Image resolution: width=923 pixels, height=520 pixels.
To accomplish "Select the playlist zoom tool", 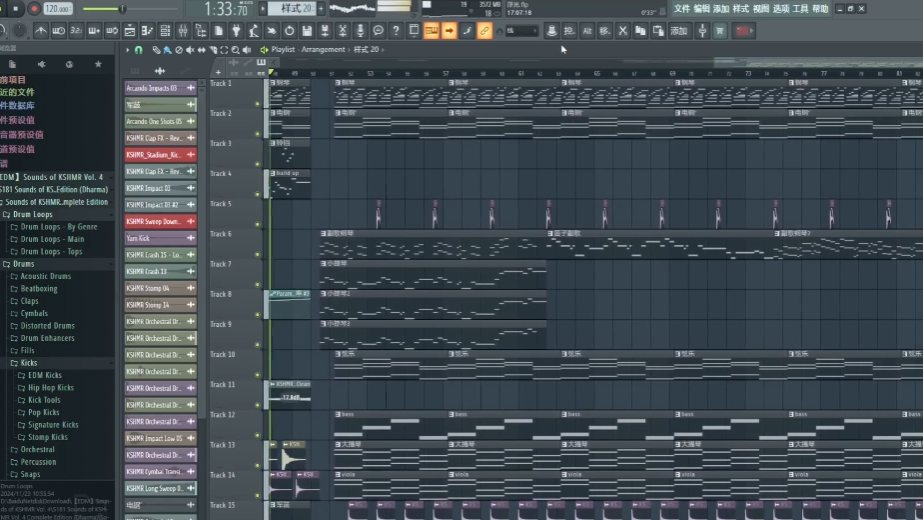I will 235,50.
